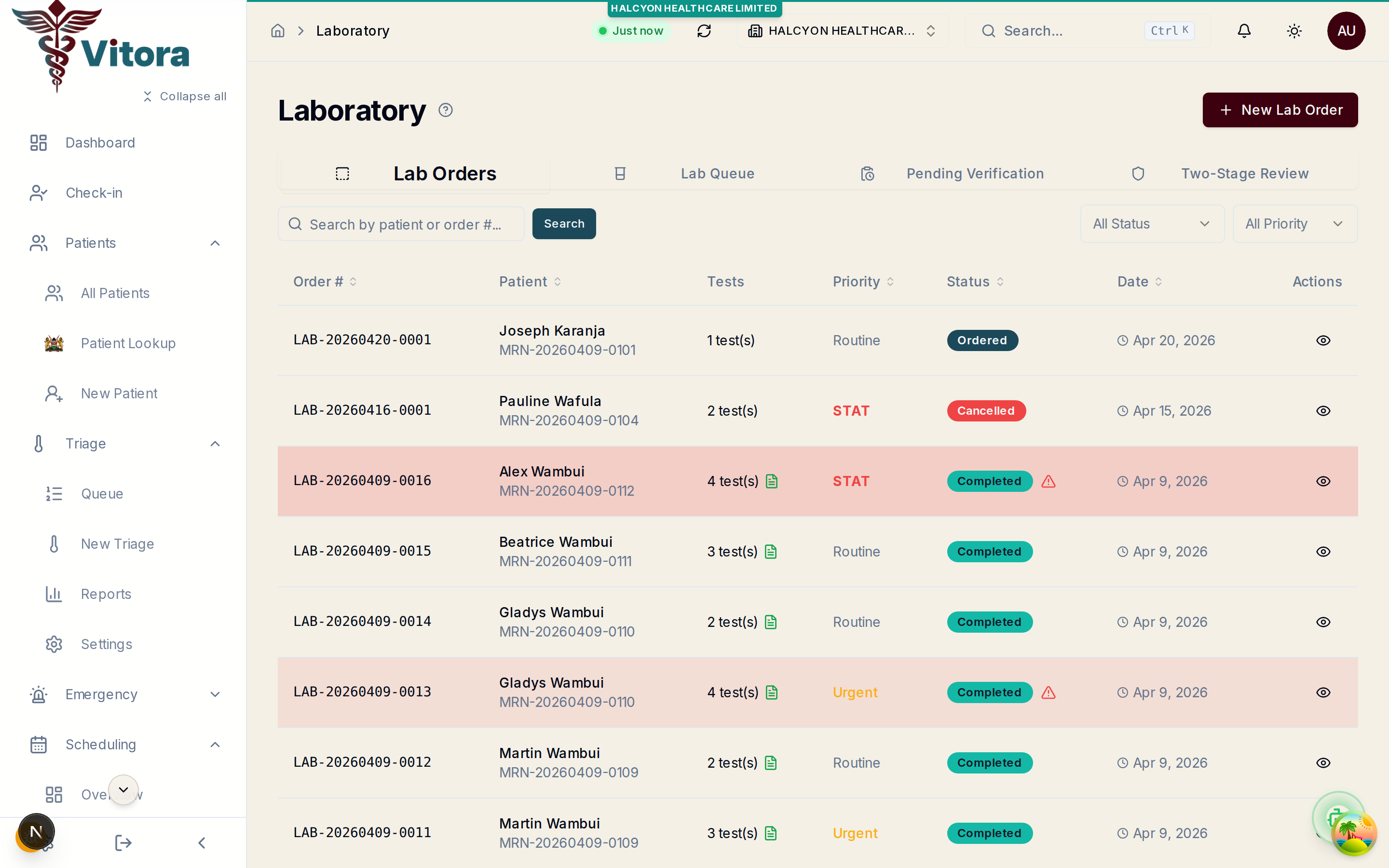View order LAB-20260409-0015 via eye icon
1389x868 pixels.
(x=1323, y=552)
